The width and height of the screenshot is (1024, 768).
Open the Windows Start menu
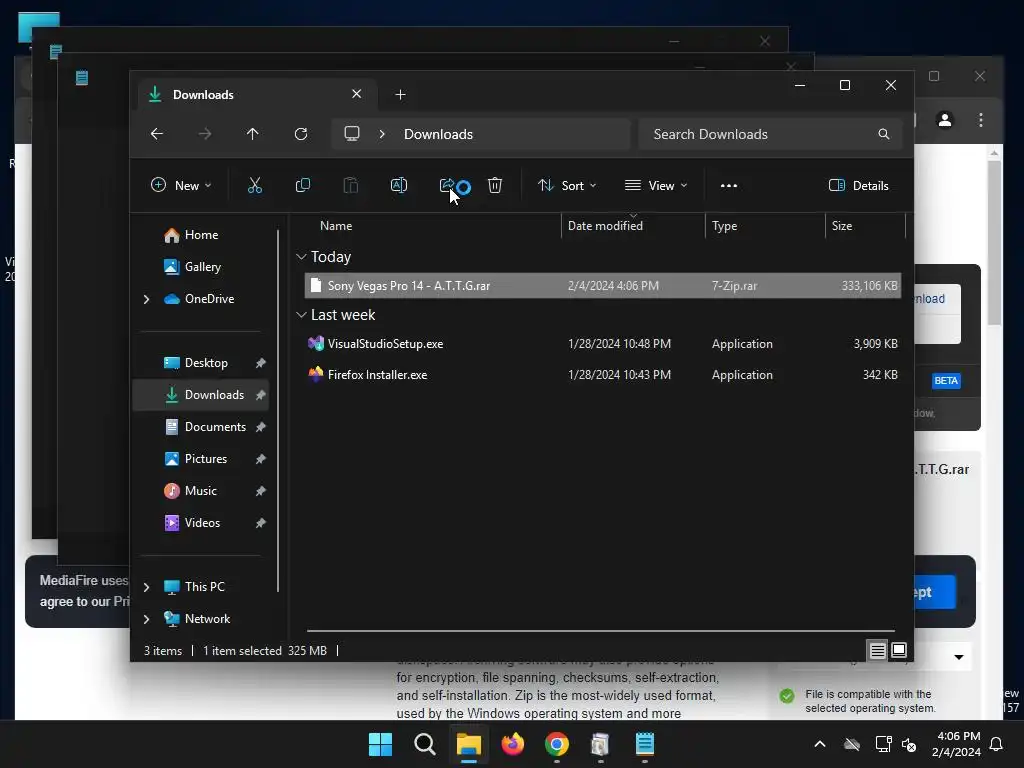click(380, 744)
